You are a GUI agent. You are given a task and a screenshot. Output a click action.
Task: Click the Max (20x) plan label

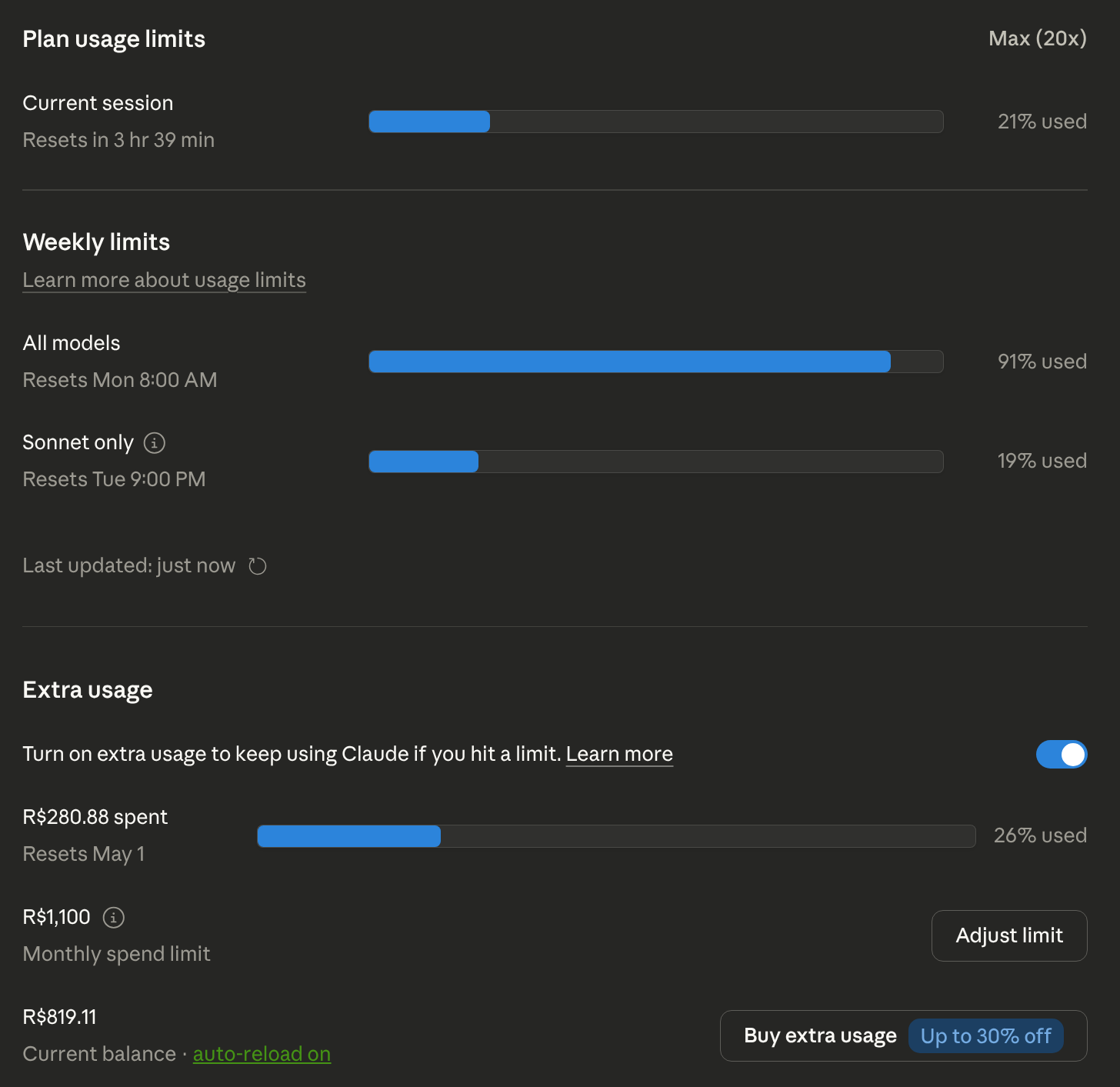[x=1037, y=38]
